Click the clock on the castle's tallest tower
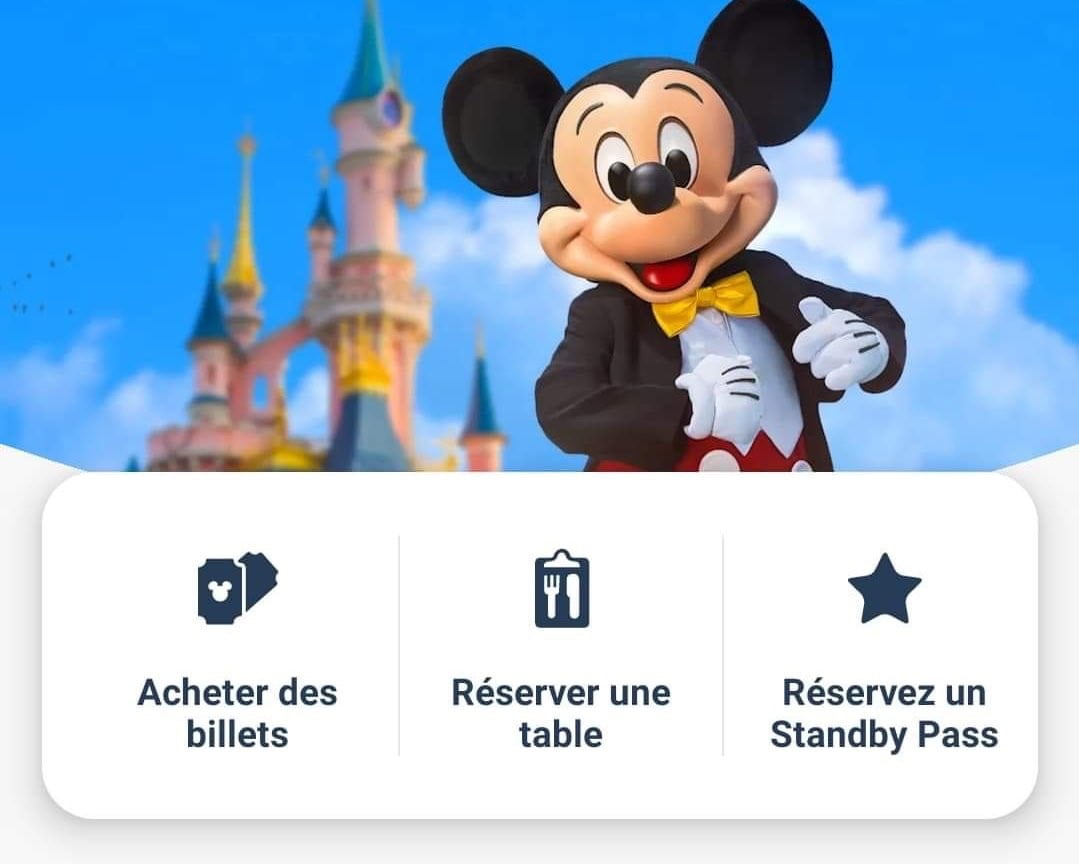 (x=392, y=107)
